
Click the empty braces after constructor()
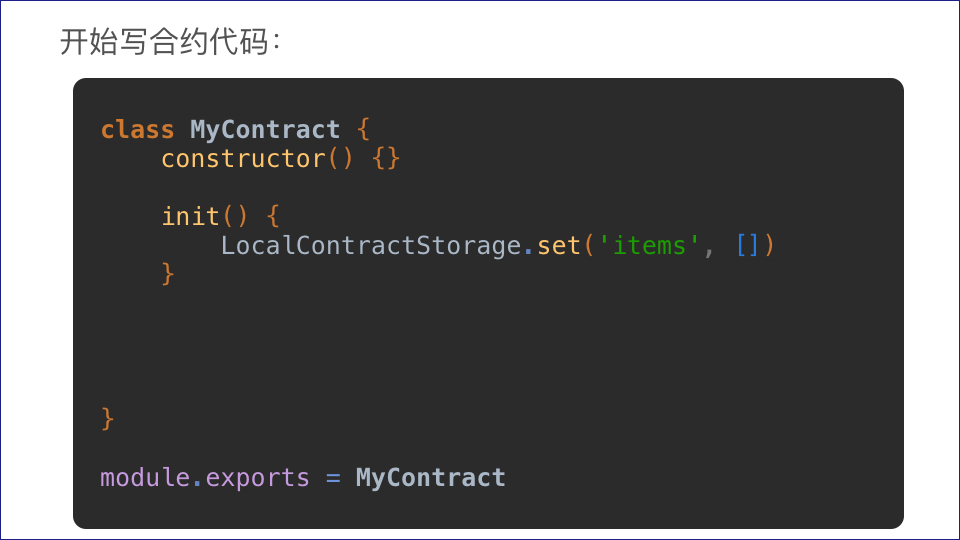pyautogui.click(x=386, y=159)
